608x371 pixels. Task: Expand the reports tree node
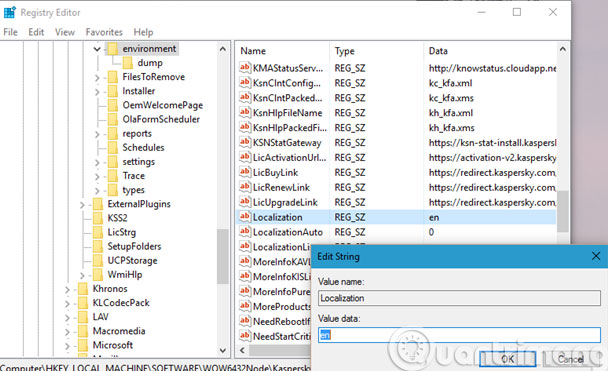pos(97,134)
